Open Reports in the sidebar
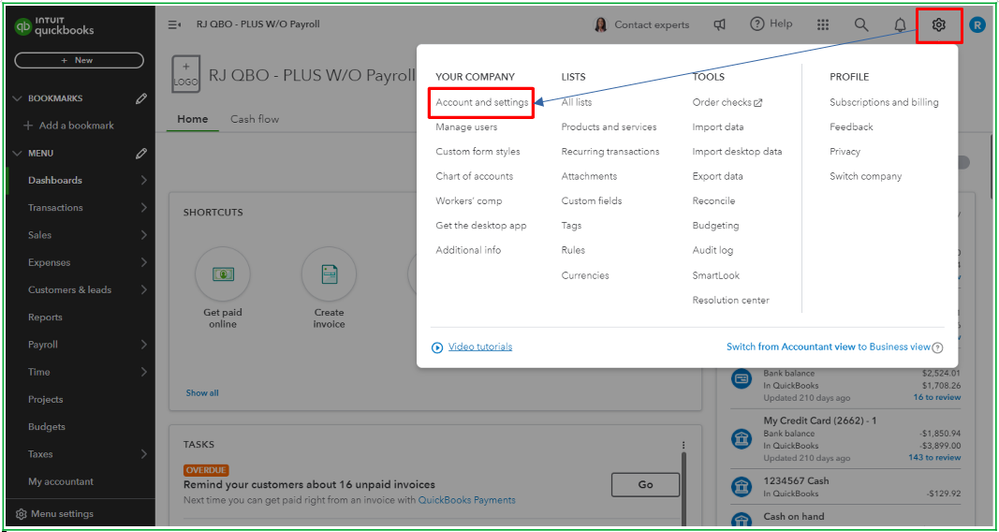Screen dimensions: 999x532 [x=45, y=317]
